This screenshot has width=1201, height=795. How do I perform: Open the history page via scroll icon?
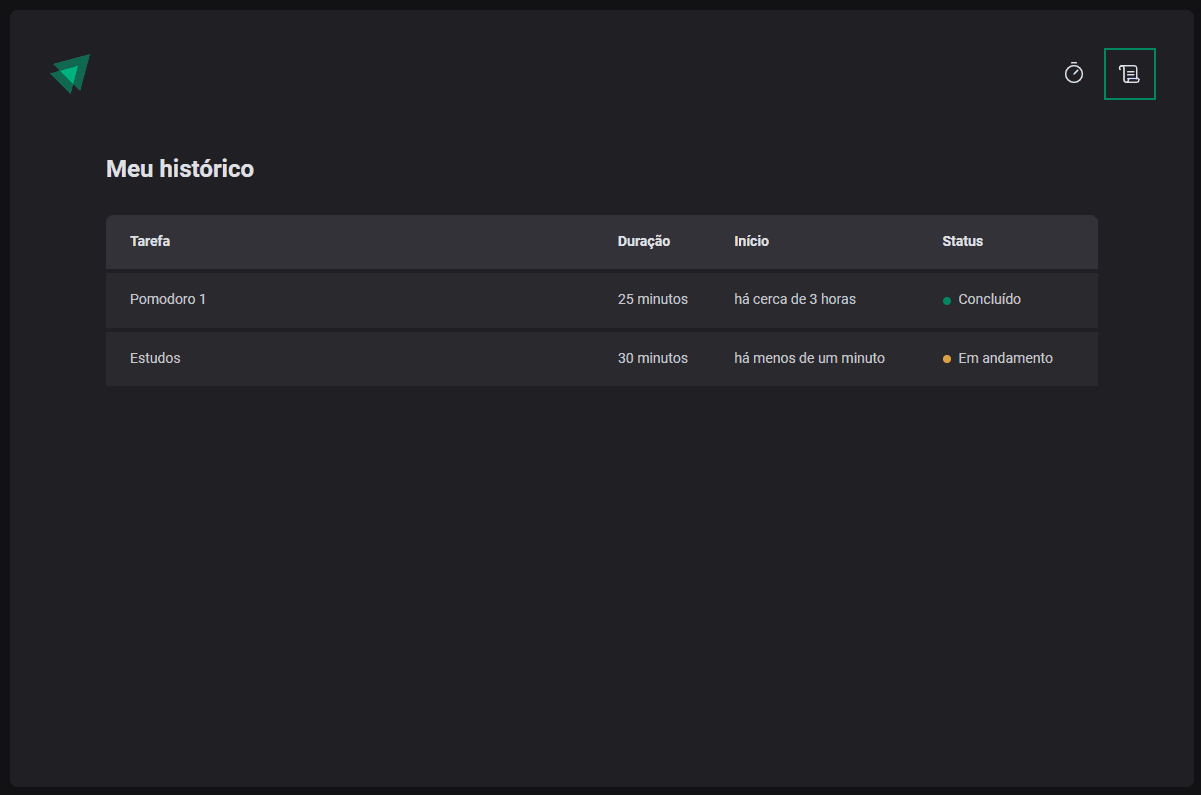tap(1130, 74)
